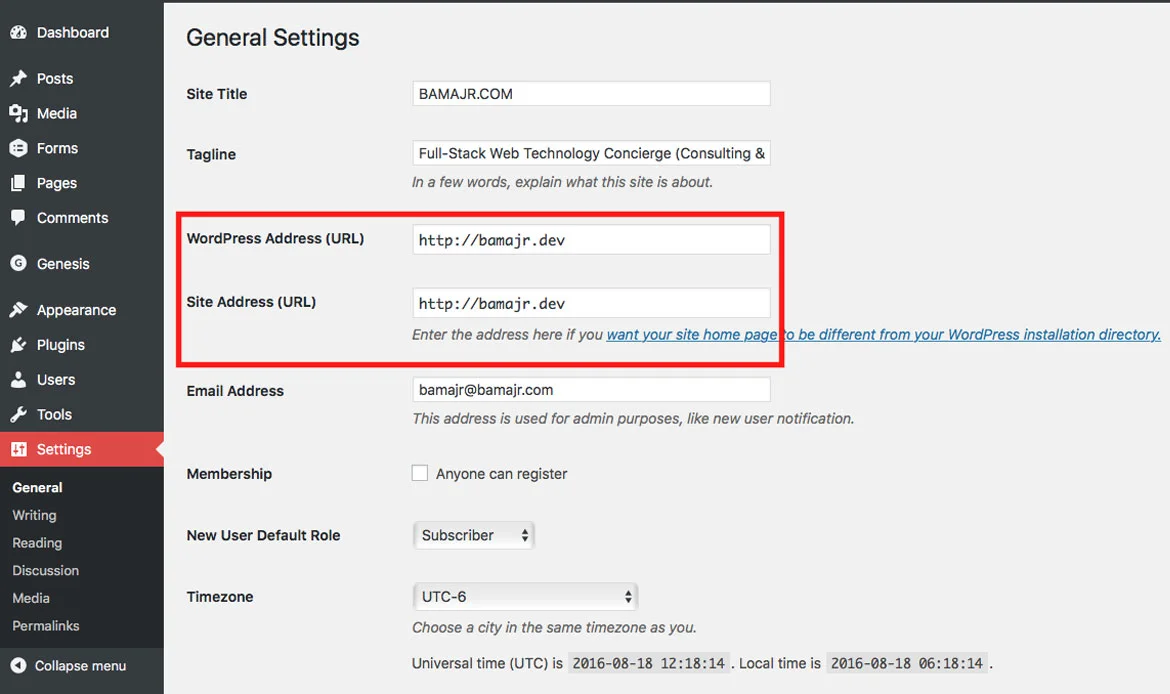Open the New User Default Role dropdown
1170x694 pixels.
tap(474, 536)
